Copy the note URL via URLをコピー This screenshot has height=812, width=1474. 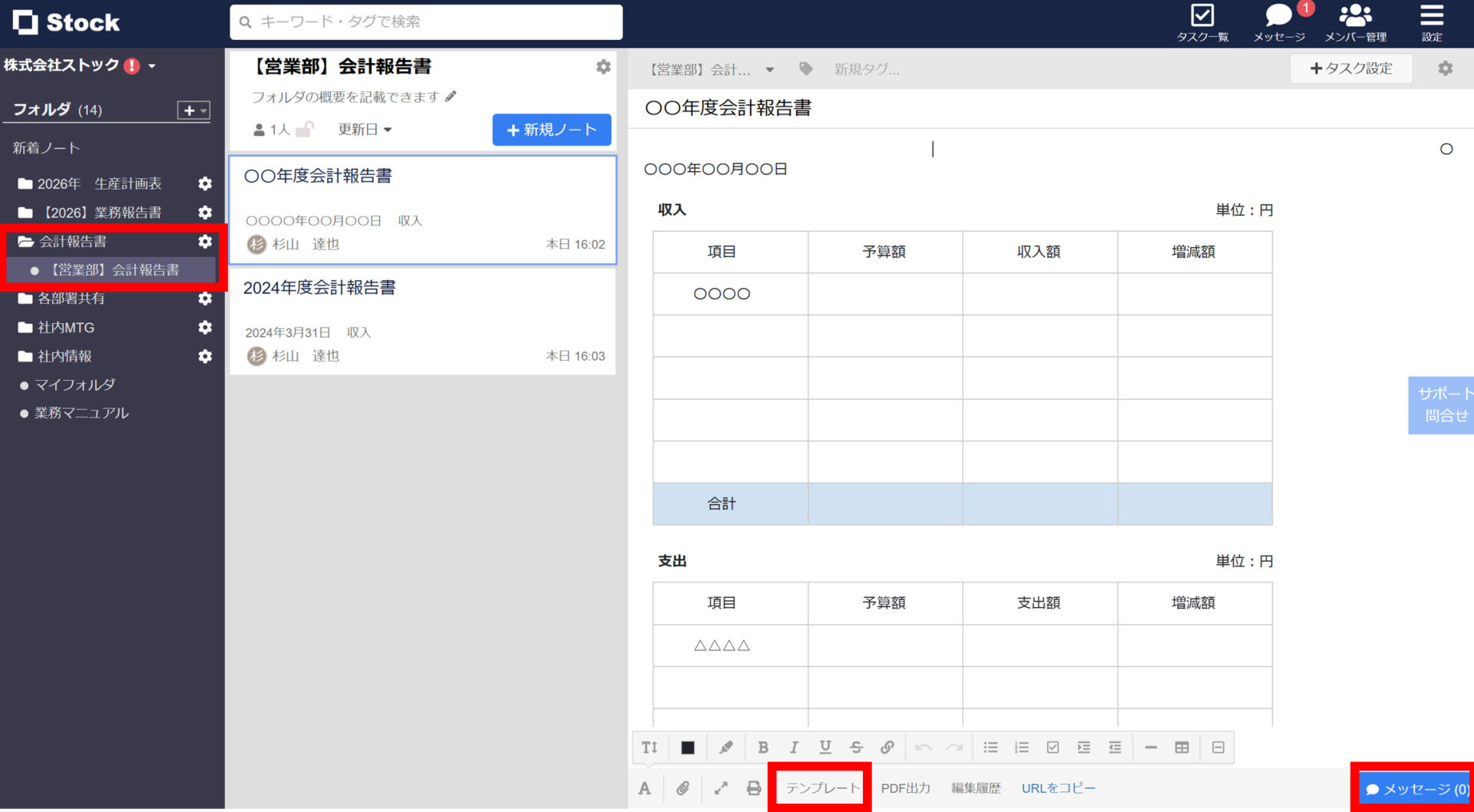[1058, 787]
